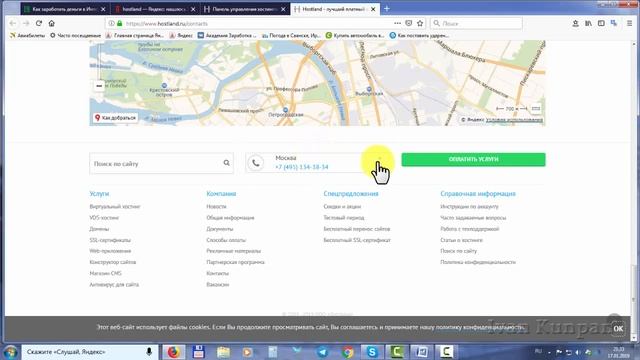The image size is (640, 360).
Task: Open the 'Купить автомобиль' bookmark
Action: [355, 36]
